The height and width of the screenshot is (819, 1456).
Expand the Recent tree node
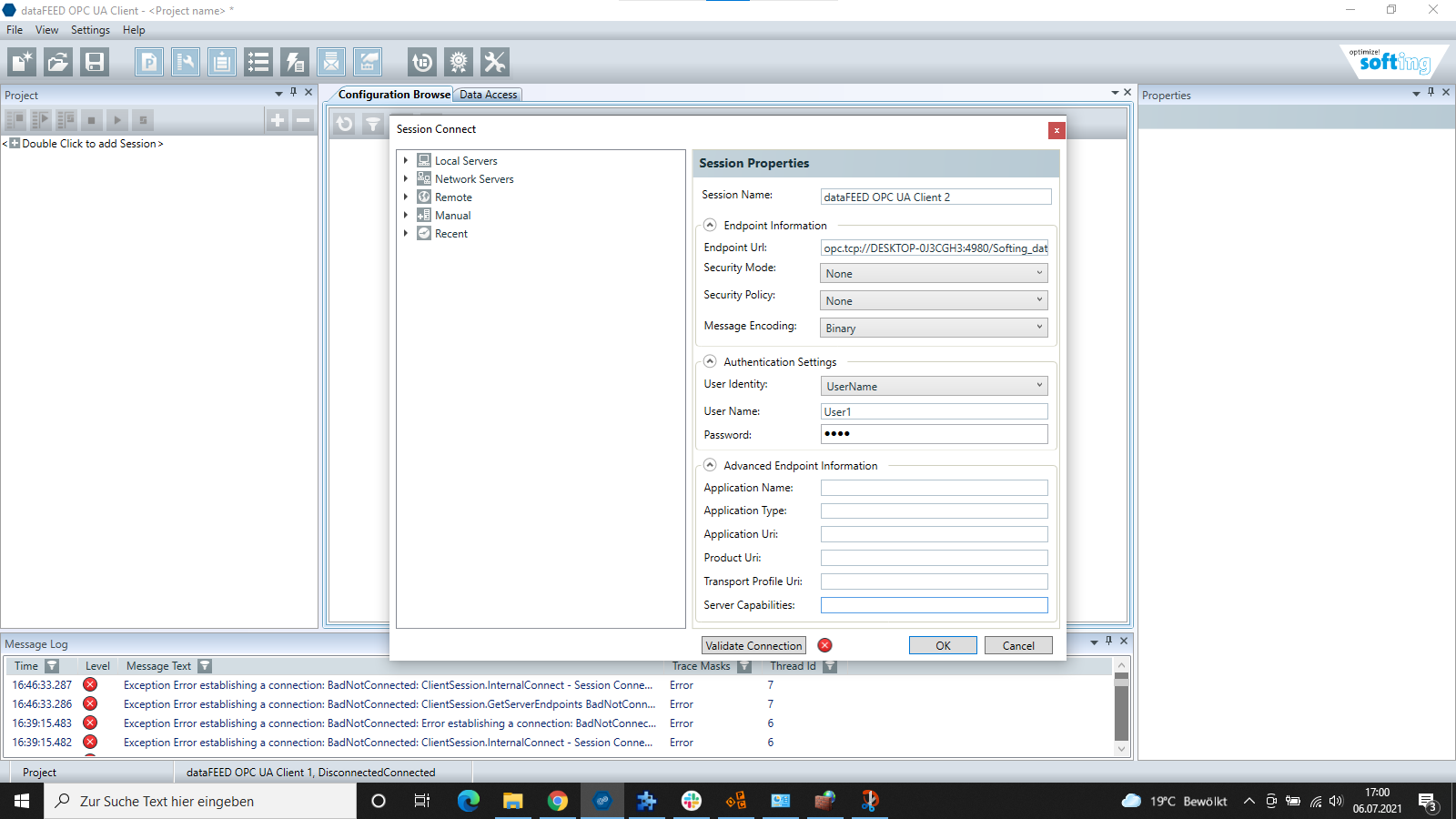coord(406,233)
